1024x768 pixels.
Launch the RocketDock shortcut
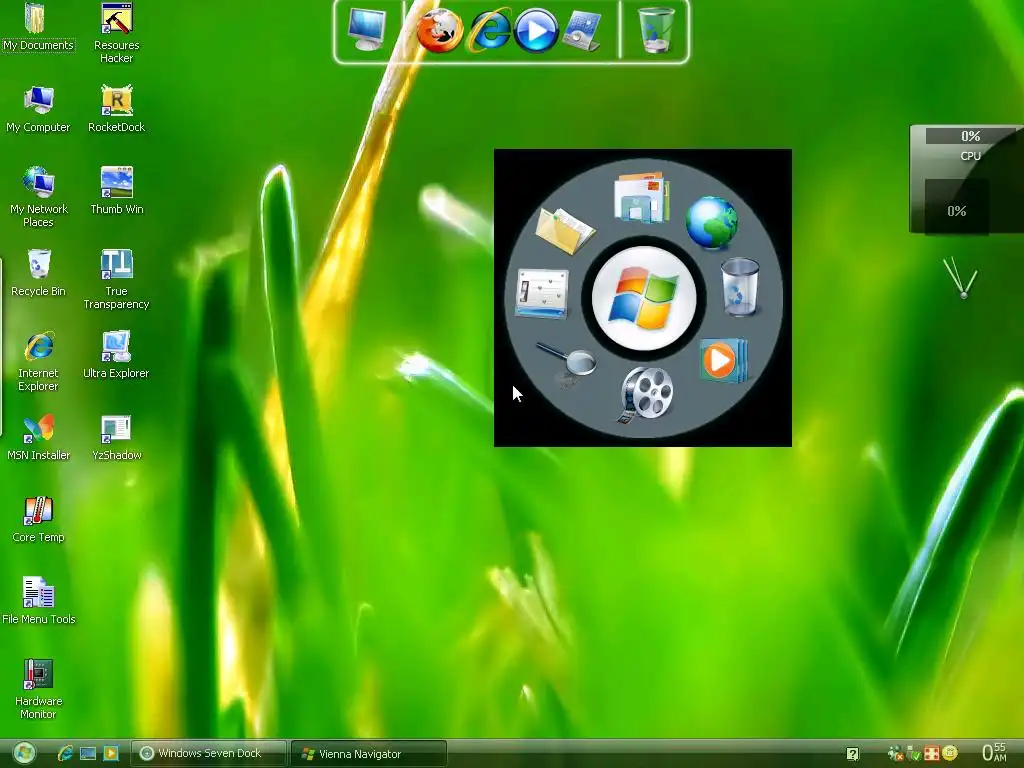pyautogui.click(x=116, y=108)
